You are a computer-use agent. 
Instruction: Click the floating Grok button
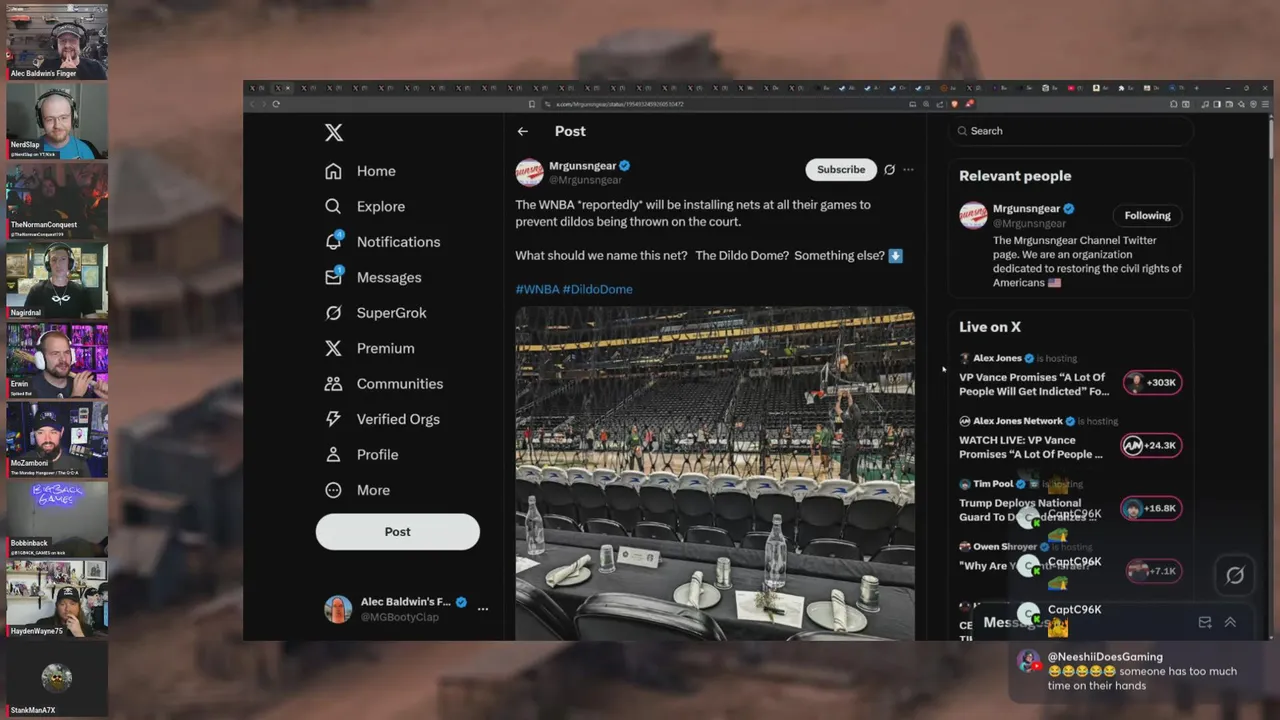coord(1235,575)
